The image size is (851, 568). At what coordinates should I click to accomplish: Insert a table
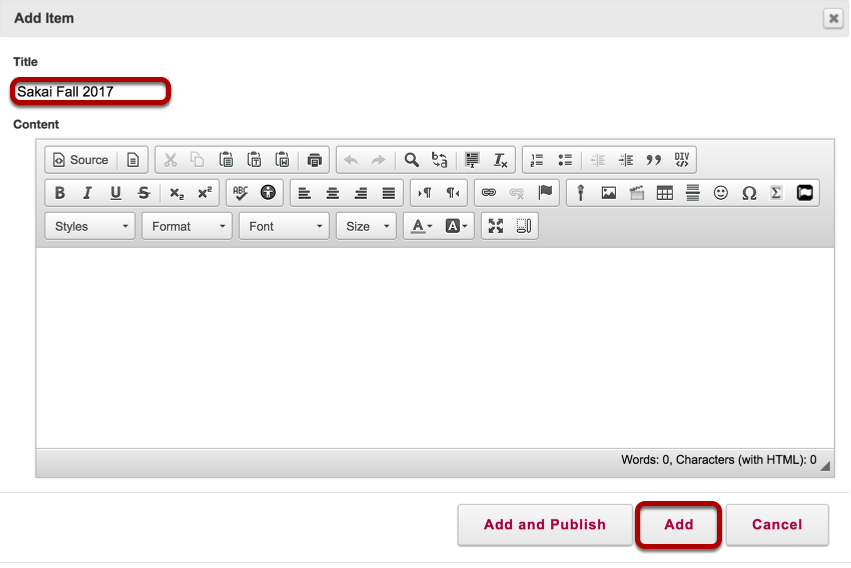point(665,193)
